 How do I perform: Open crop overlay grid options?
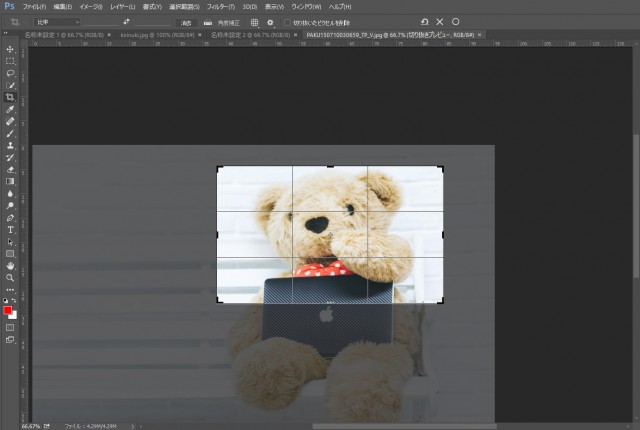pos(254,21)
